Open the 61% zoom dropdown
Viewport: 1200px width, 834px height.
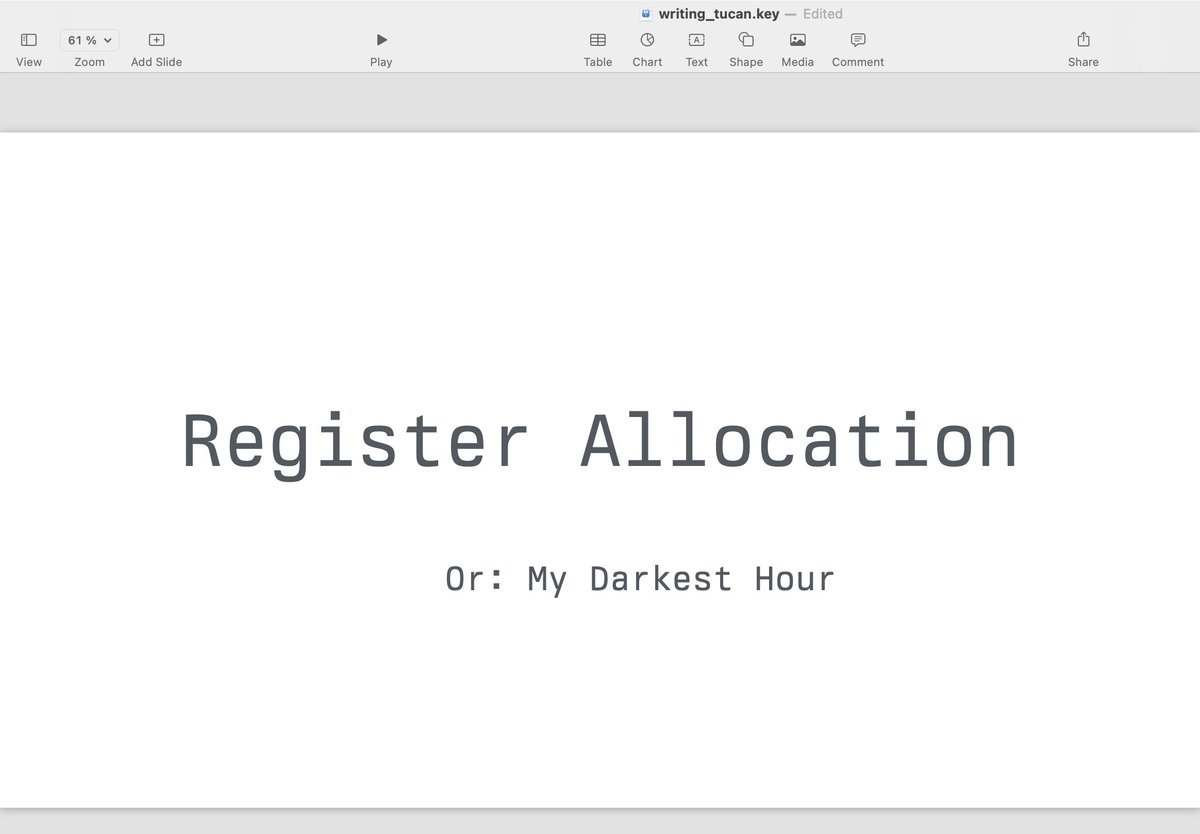(89, 40)
